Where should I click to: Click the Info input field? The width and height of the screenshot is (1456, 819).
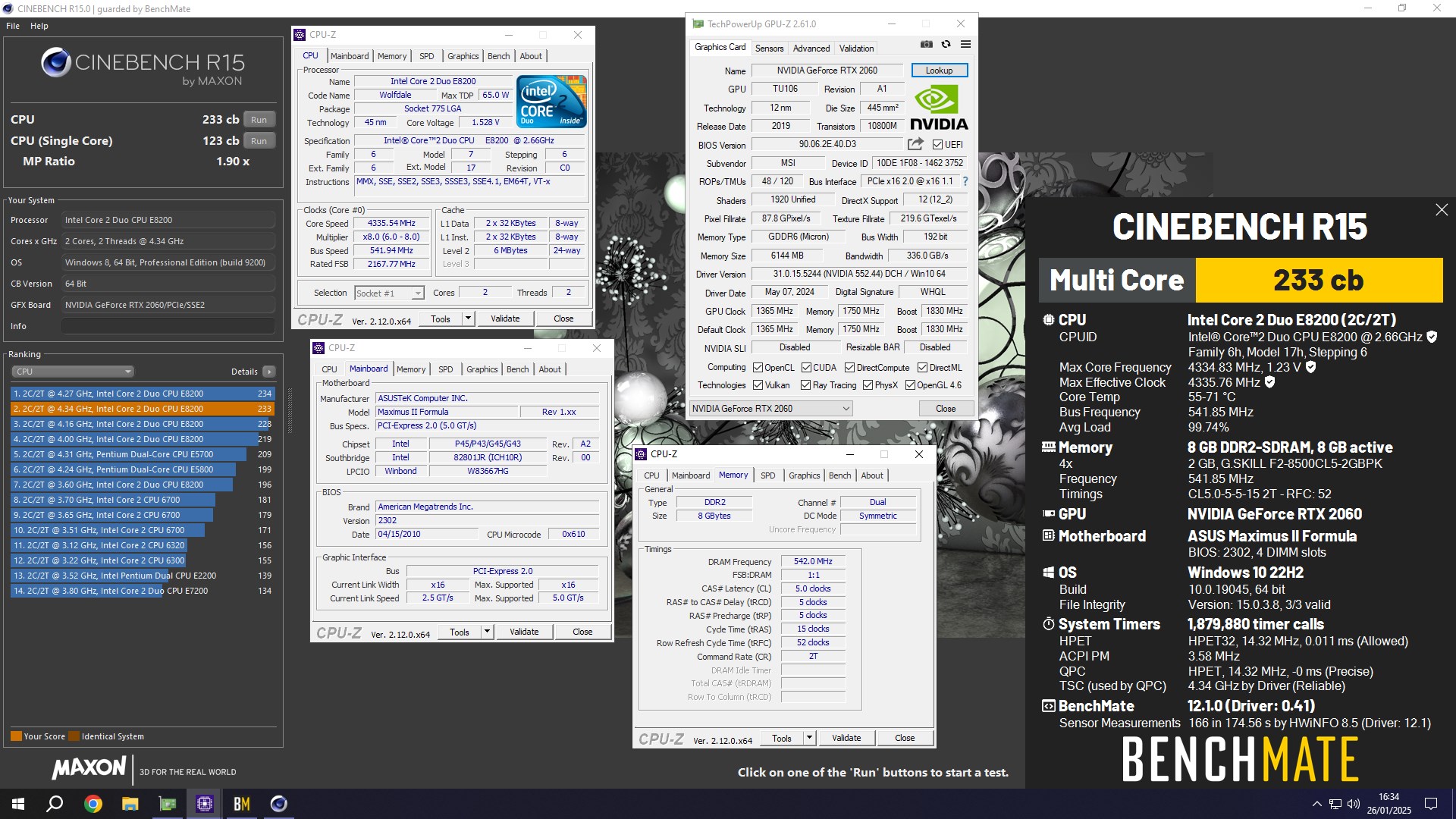[x=168, y=326]
